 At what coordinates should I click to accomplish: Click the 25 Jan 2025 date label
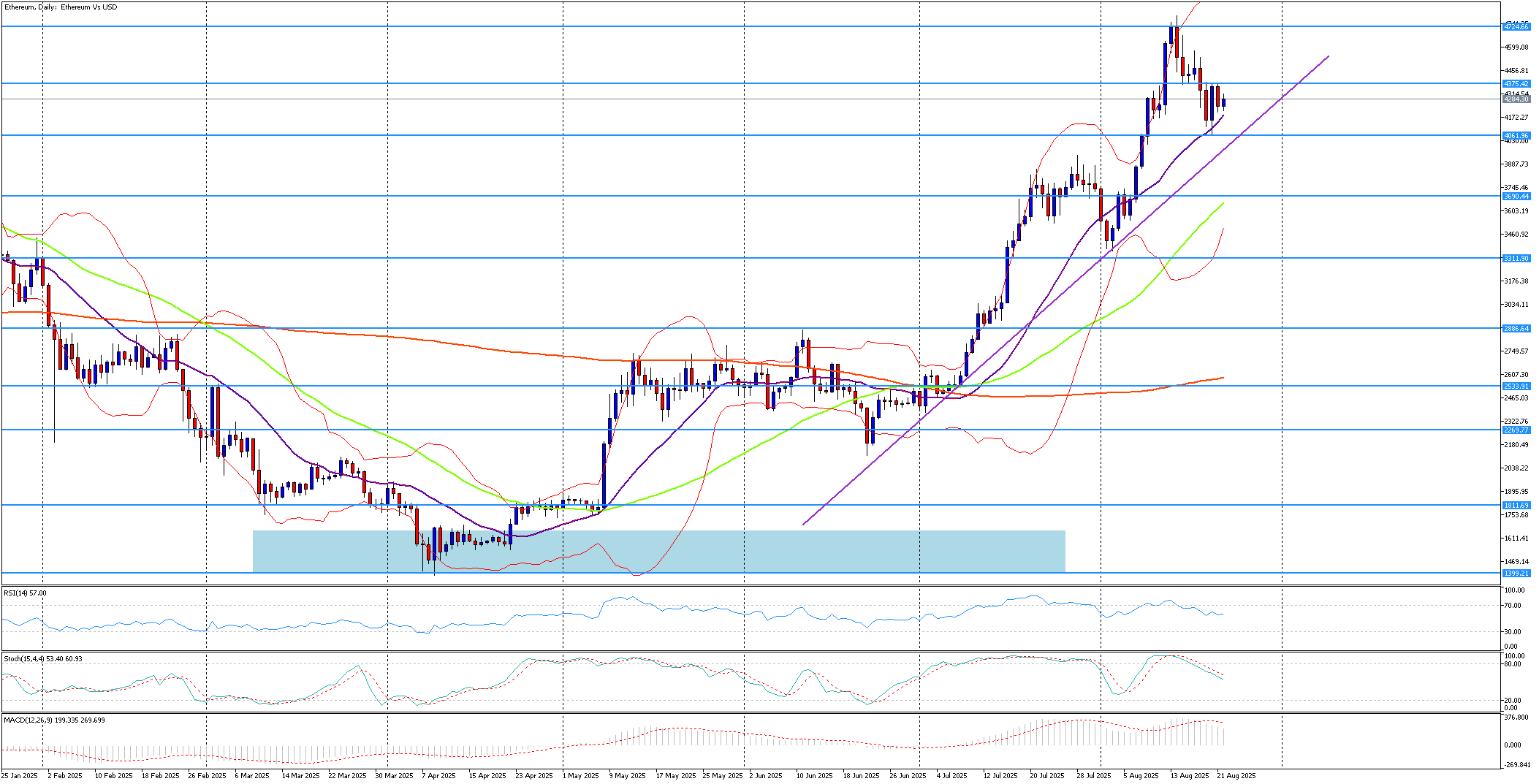tap(19, 776)
